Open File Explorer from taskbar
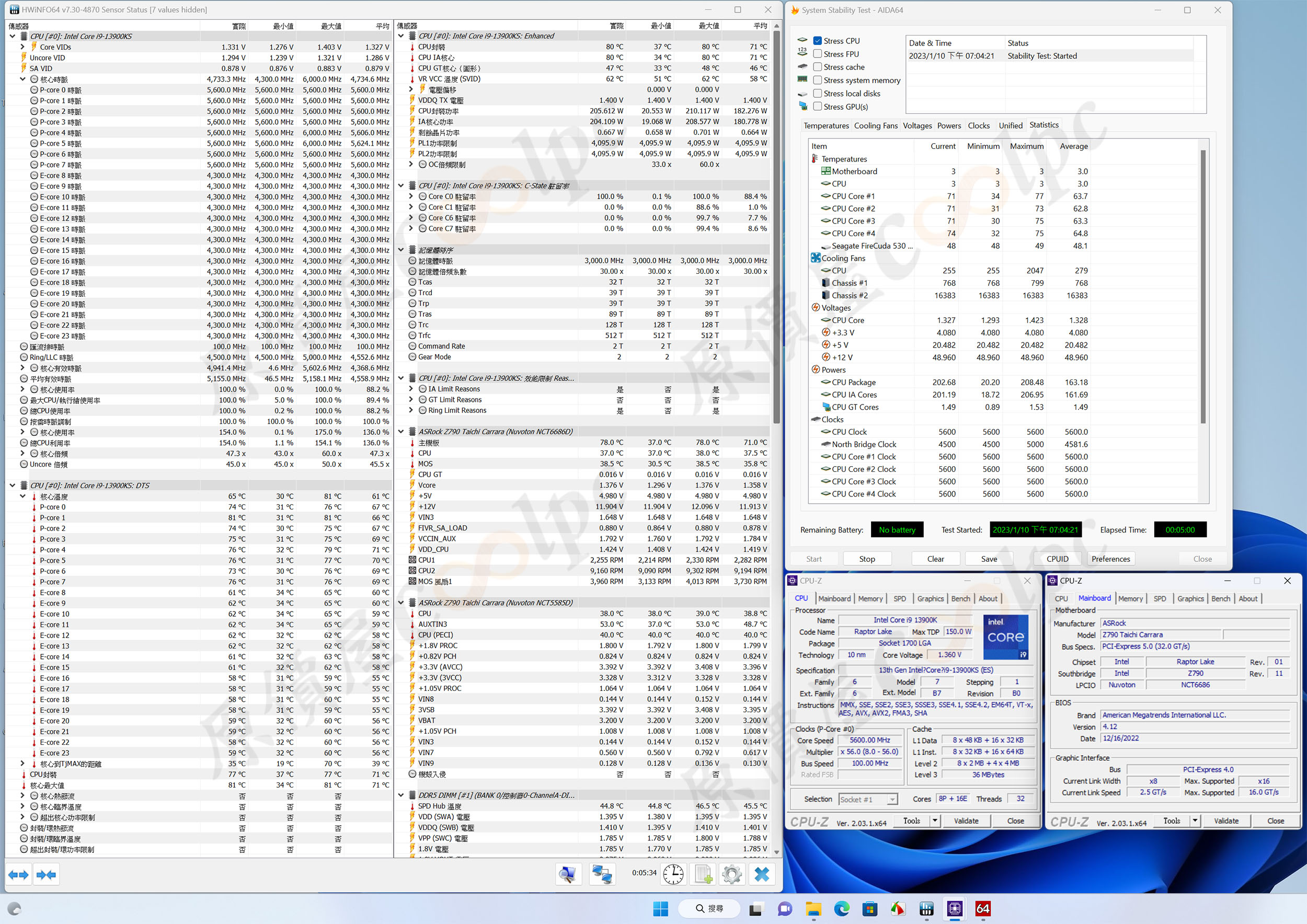Viewport: 1307px width, 924px height. pos(813,909)
